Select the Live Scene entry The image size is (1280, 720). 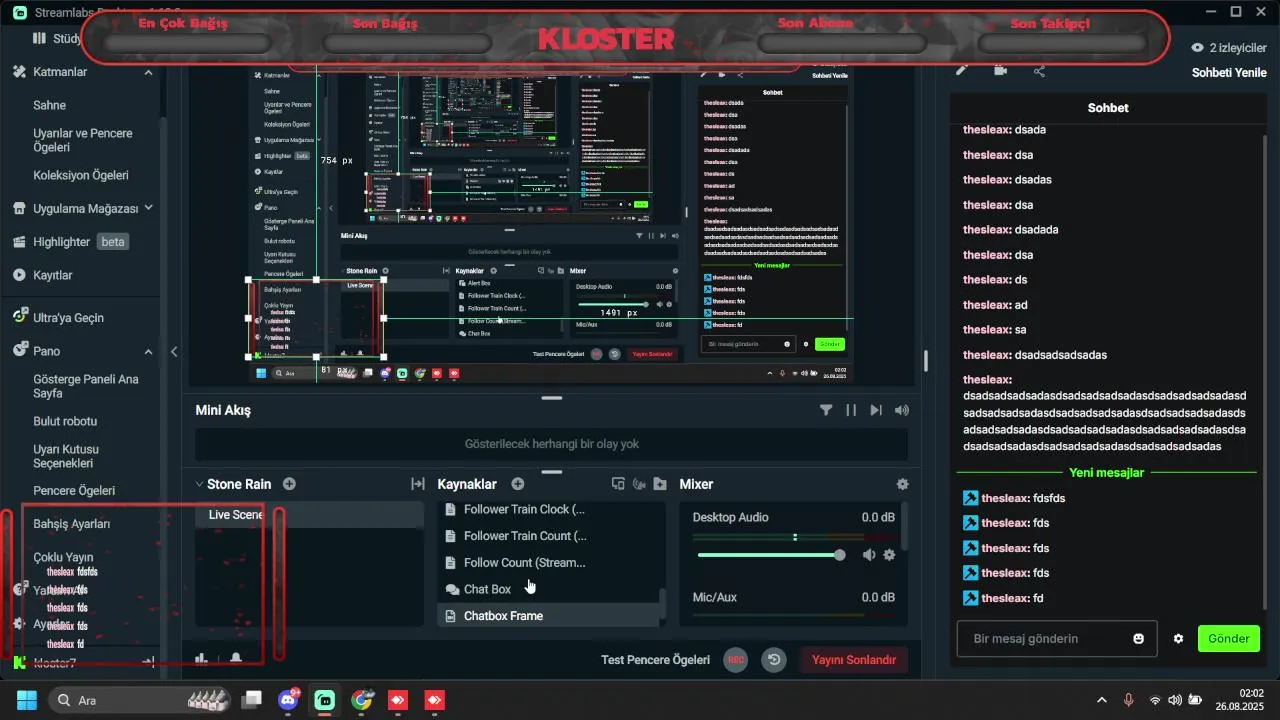click(x=309, y=515)
